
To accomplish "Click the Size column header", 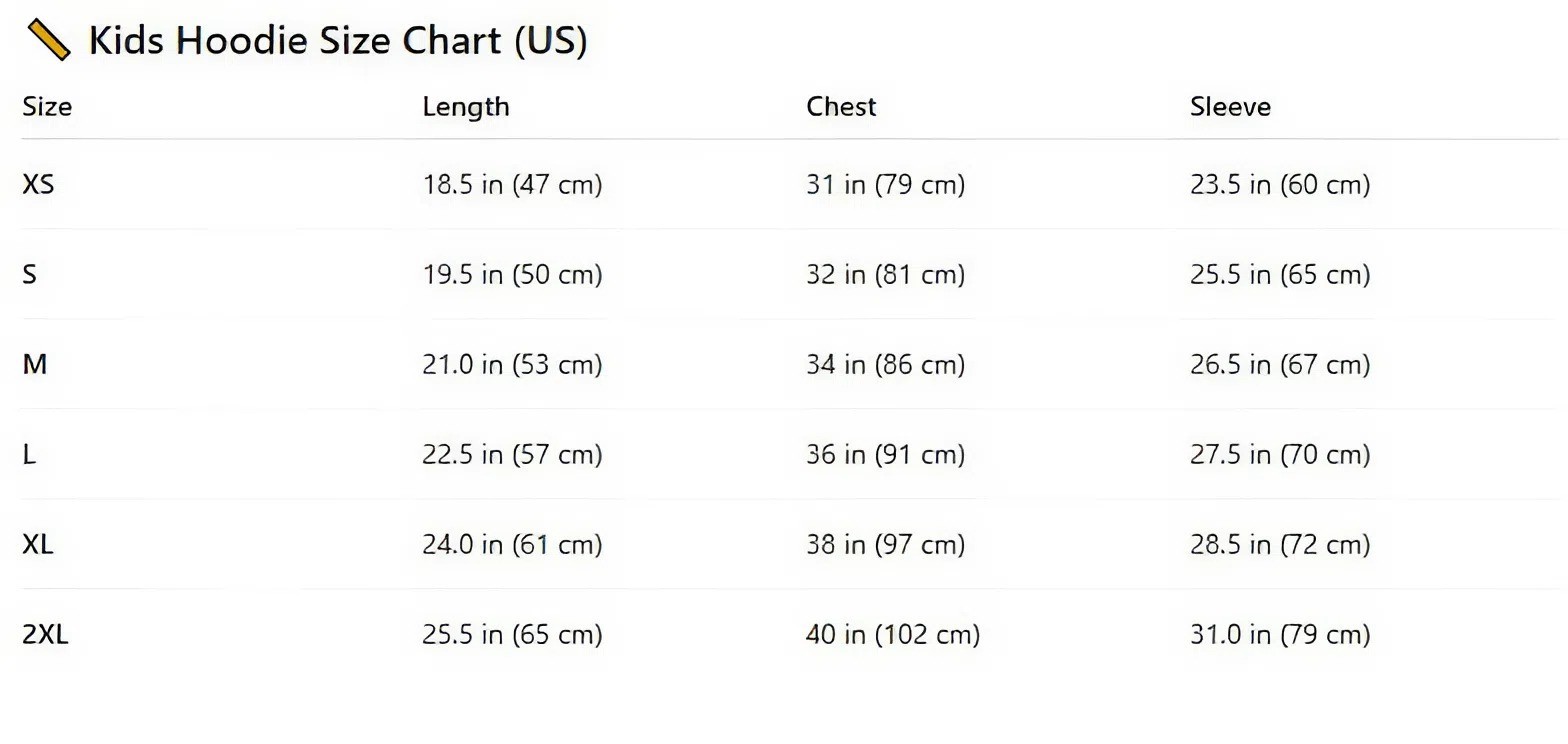I will [x=47, y=107].
